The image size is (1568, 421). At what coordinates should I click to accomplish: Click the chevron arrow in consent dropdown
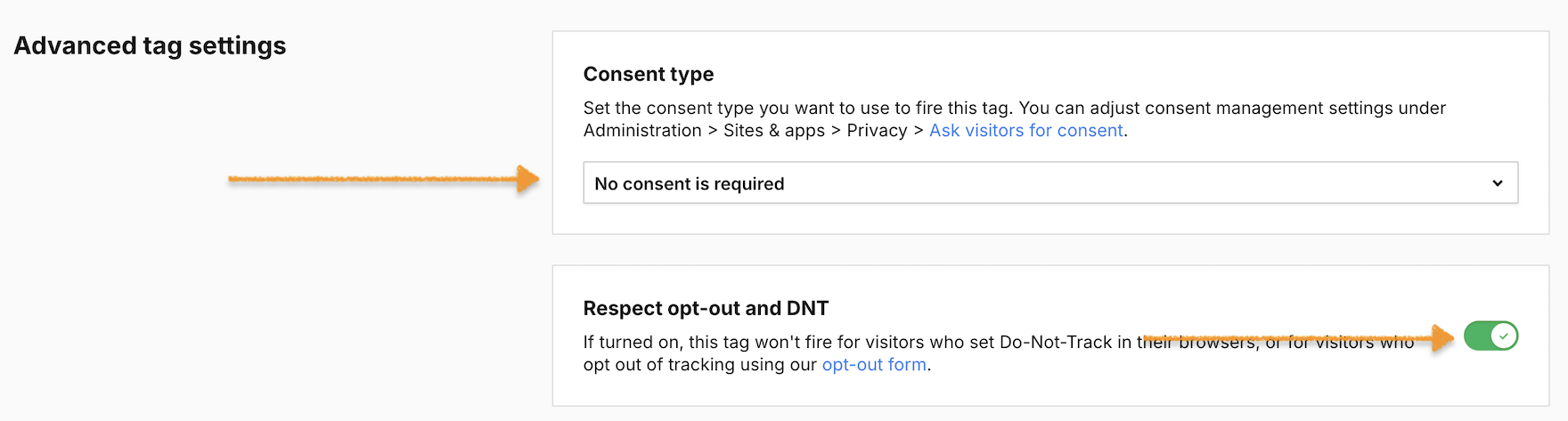tap(1498, 183)
